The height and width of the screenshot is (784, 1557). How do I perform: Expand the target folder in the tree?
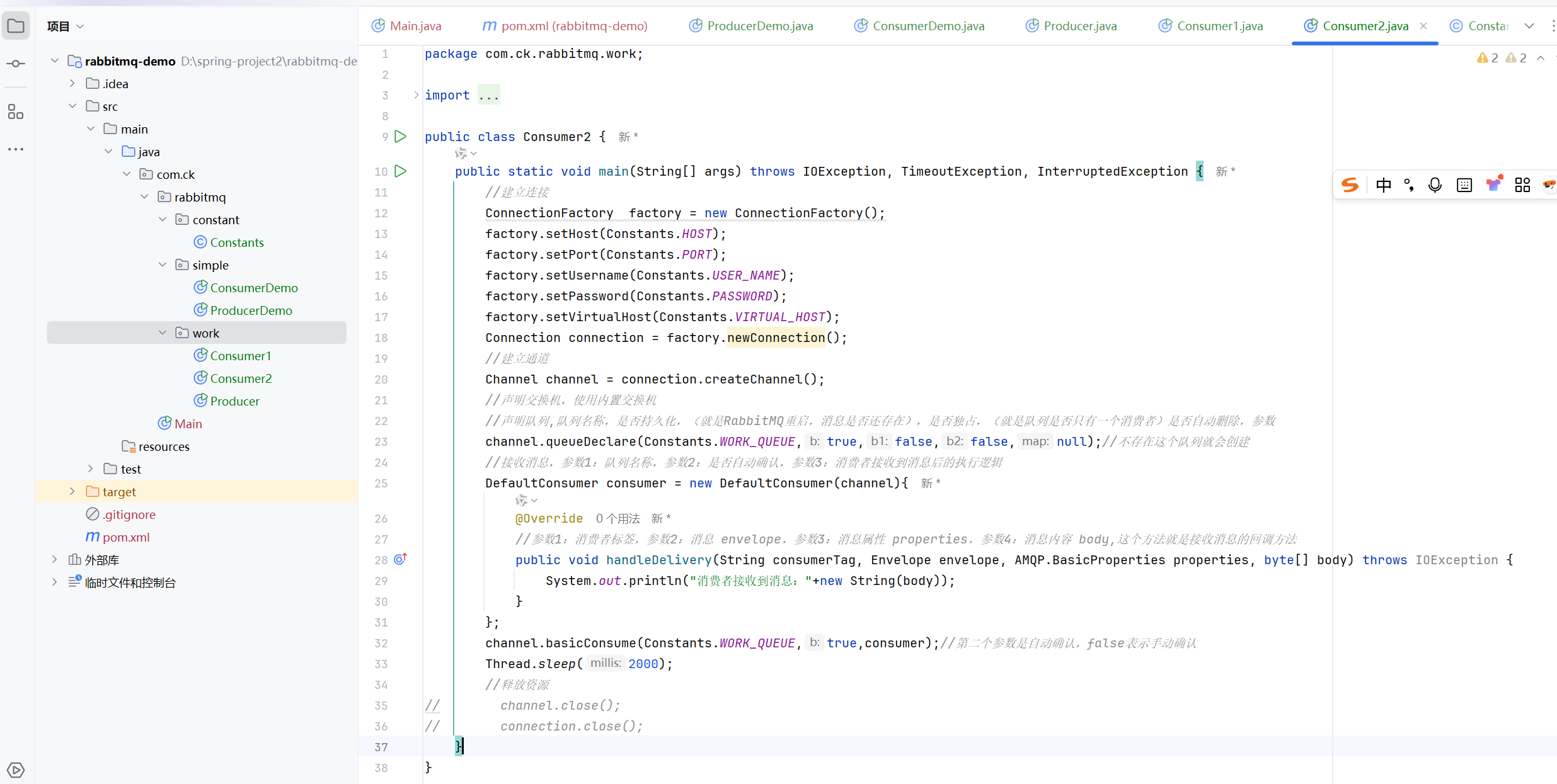click(x=72, y=491)
